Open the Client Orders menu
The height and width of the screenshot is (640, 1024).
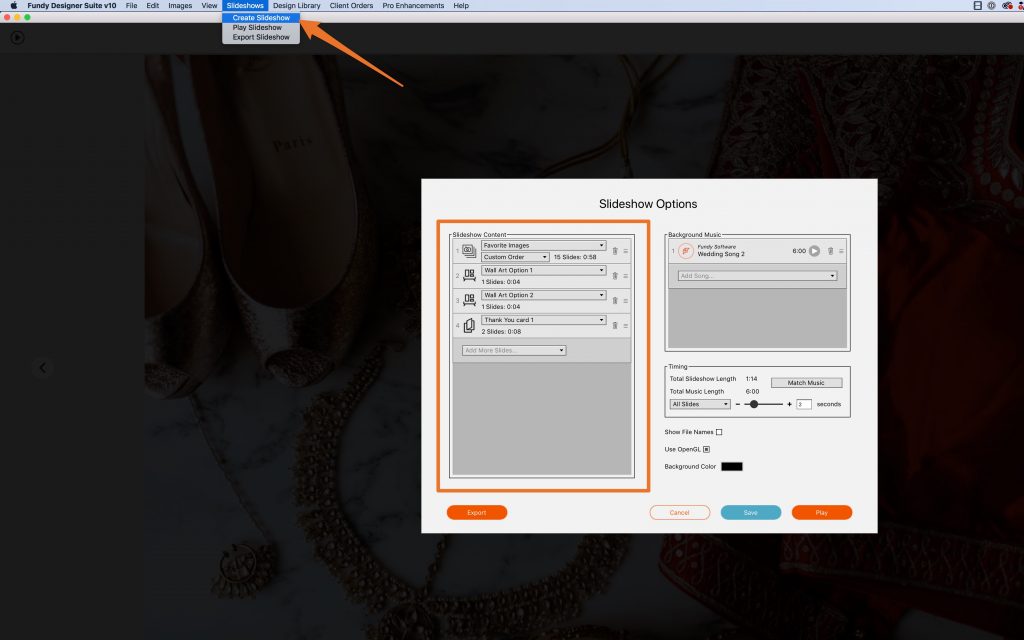point(351,5)
